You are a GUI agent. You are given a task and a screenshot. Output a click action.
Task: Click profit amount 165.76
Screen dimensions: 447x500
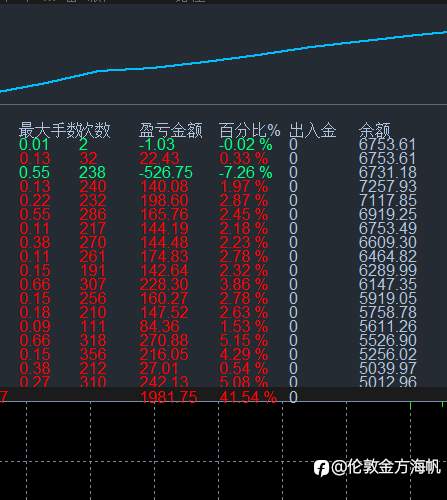[164, 215]
